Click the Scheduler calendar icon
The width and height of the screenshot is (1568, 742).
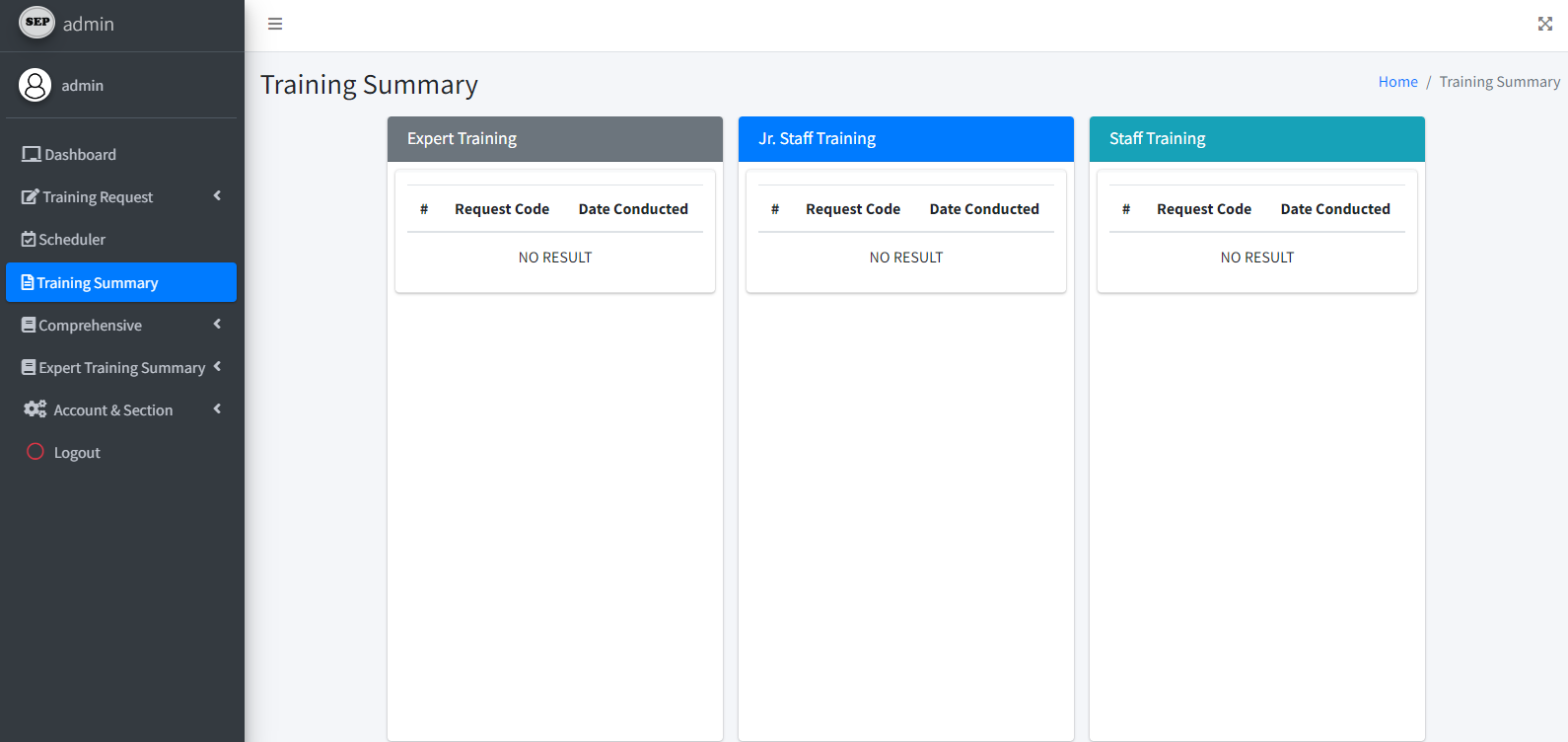tap(29, 239)
